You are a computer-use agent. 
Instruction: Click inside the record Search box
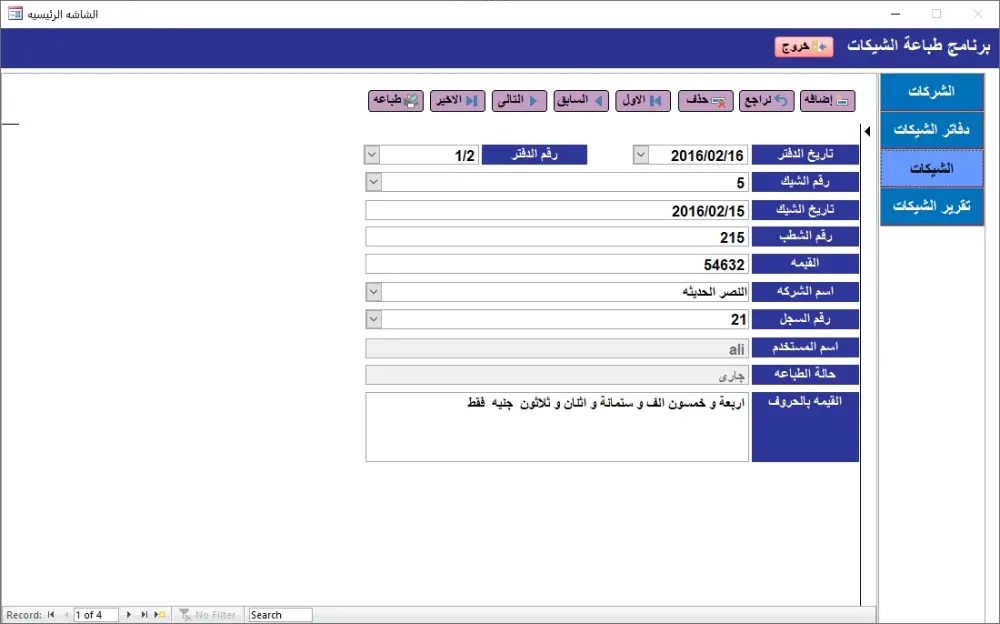point(279,614)
